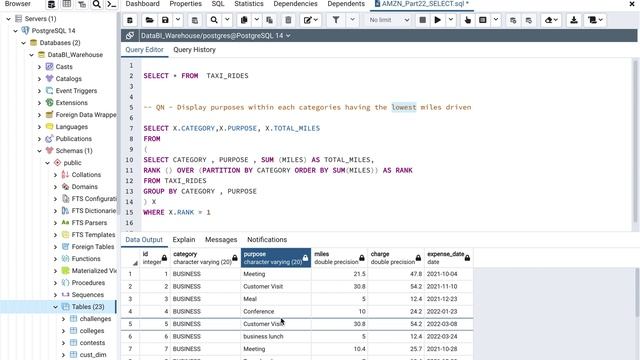Switch to the Dependents tab
Screen dimensions: 640x360
(x=346, y=4)
